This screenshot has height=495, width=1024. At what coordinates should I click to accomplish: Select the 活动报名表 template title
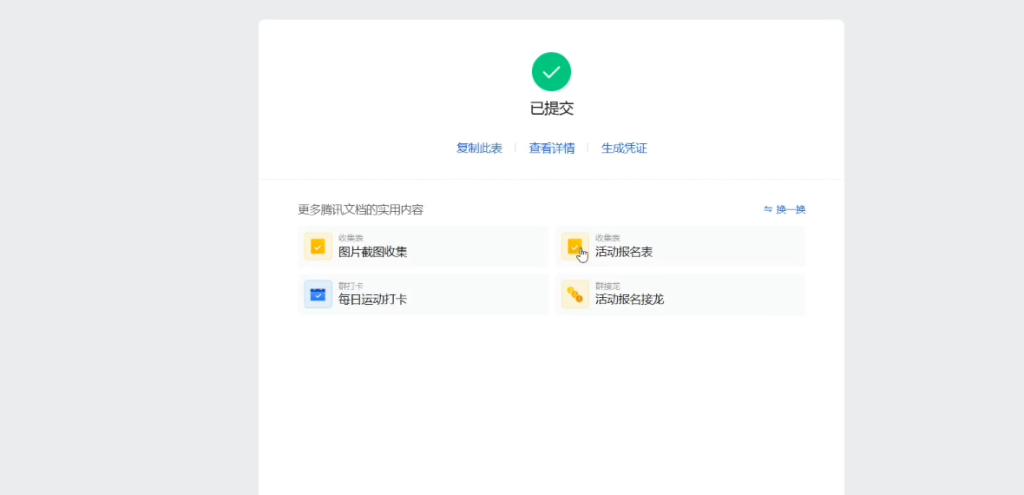click(x=624, y=252)
